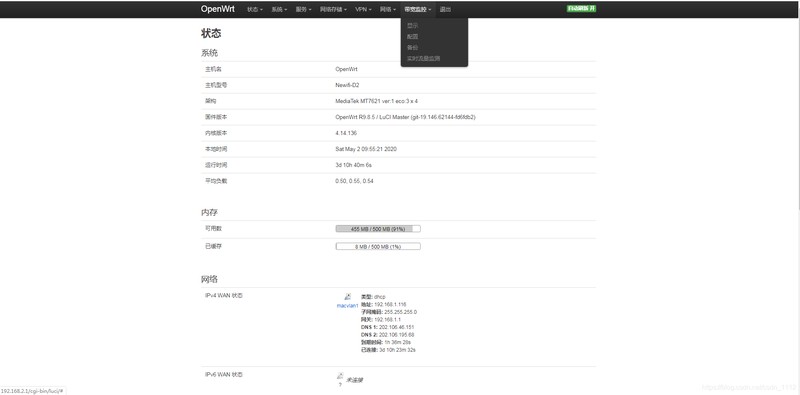This screenshot has height=395, width=800.
Task: Expand the VPN dropdown menu
Action: (363, 9)
